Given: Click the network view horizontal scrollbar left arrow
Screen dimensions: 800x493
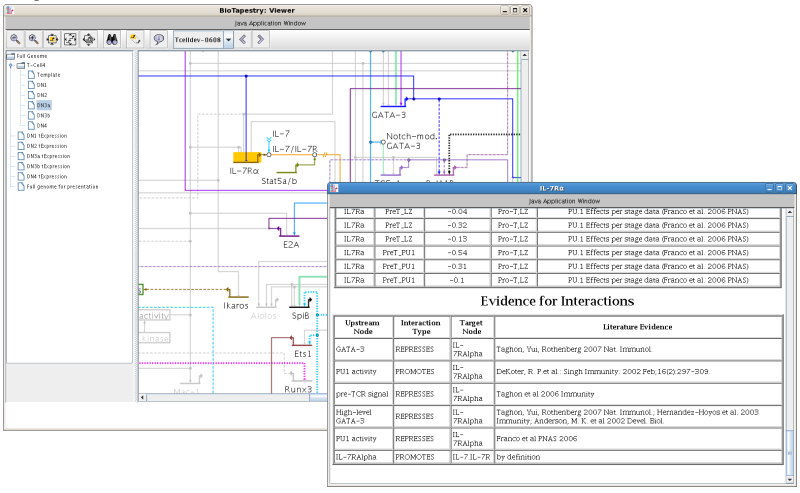Looking at the screenshot, I should pyautogui.click(x=143, y=397).
